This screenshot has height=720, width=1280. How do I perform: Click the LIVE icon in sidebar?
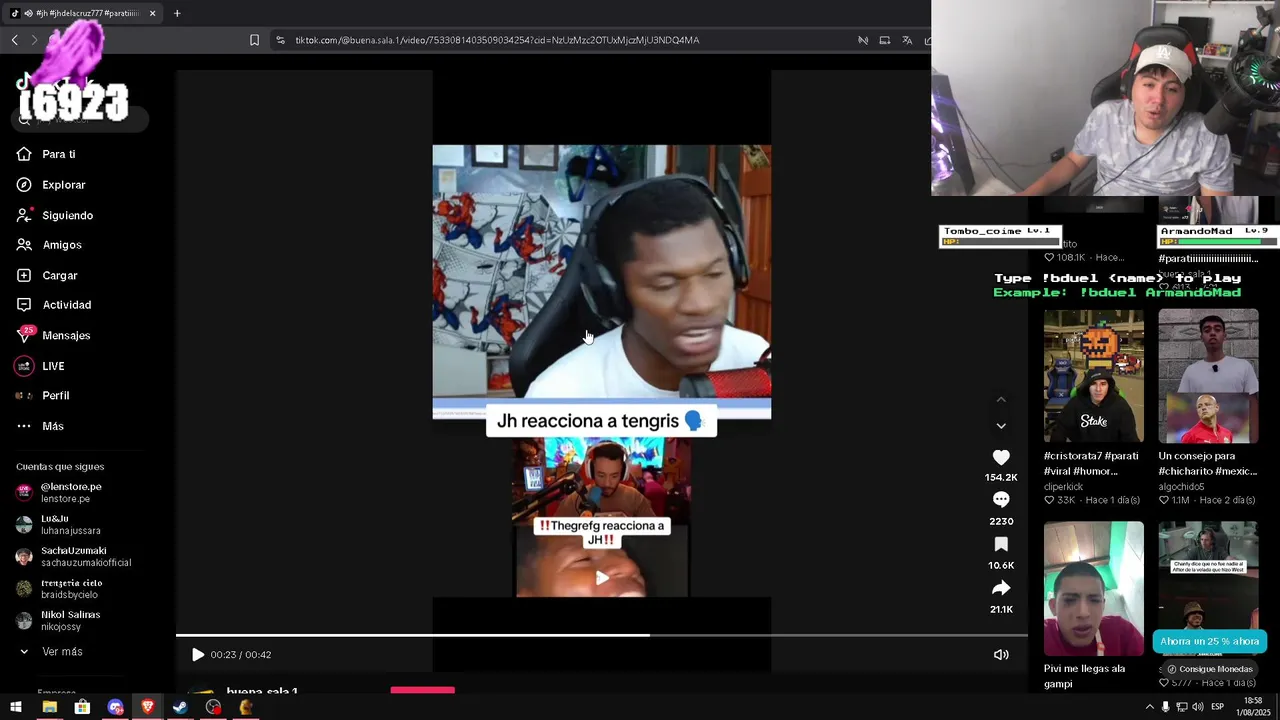pos(24,366)
